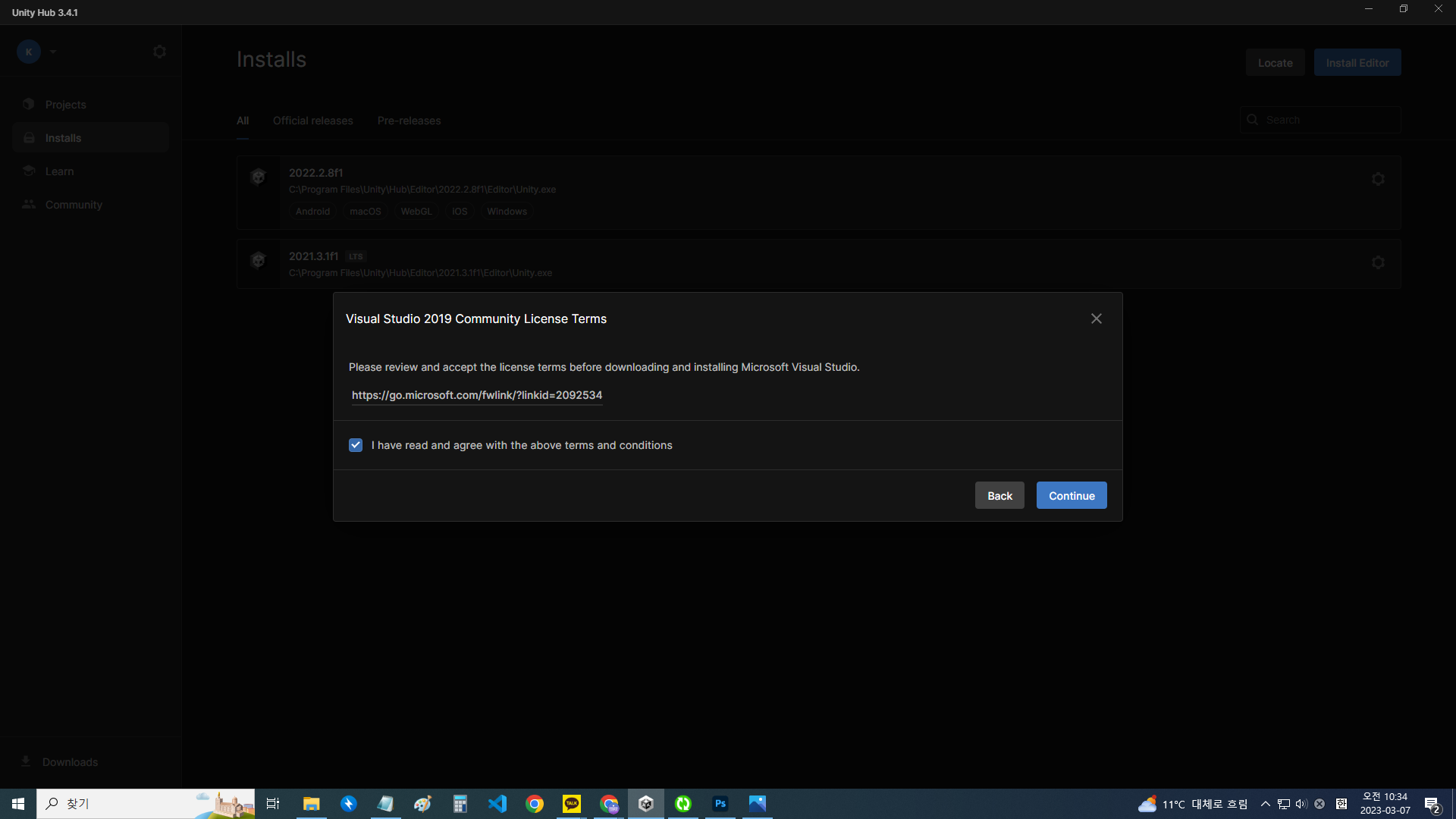Switch to Official releases tab
The image size is (1456, 819).
point(313,121)
